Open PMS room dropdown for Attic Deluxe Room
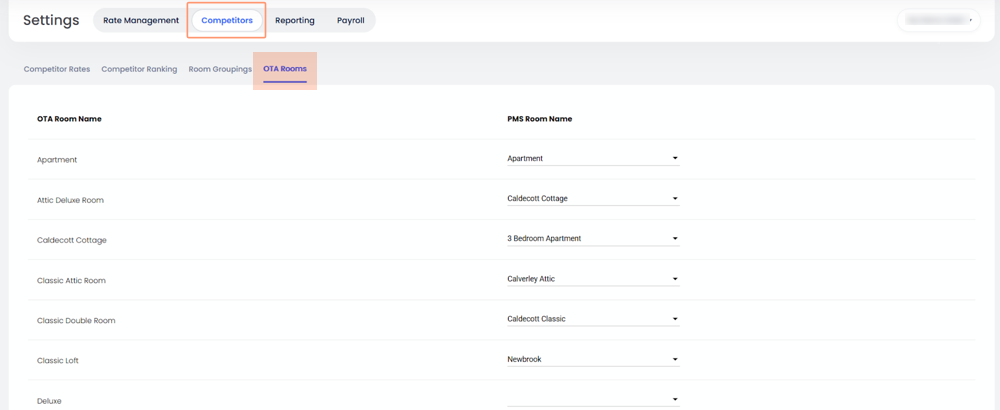Screen dimensions: 1000x410 click(593, 198)
